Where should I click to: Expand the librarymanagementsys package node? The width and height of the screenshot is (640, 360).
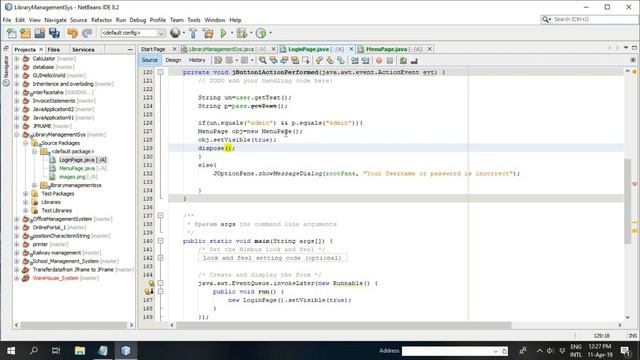click(35, 185)
